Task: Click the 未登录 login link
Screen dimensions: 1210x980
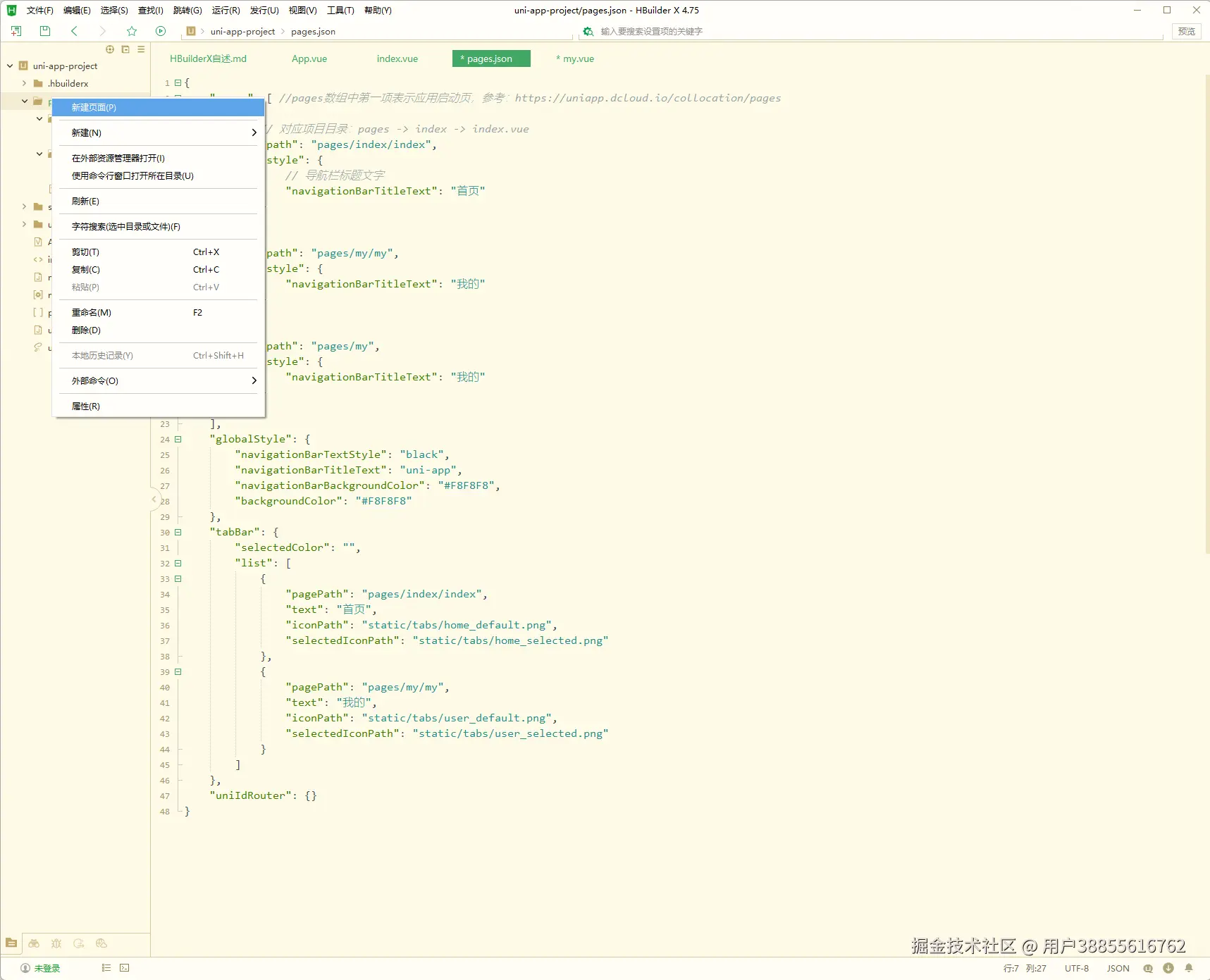Action: [47, 968]
